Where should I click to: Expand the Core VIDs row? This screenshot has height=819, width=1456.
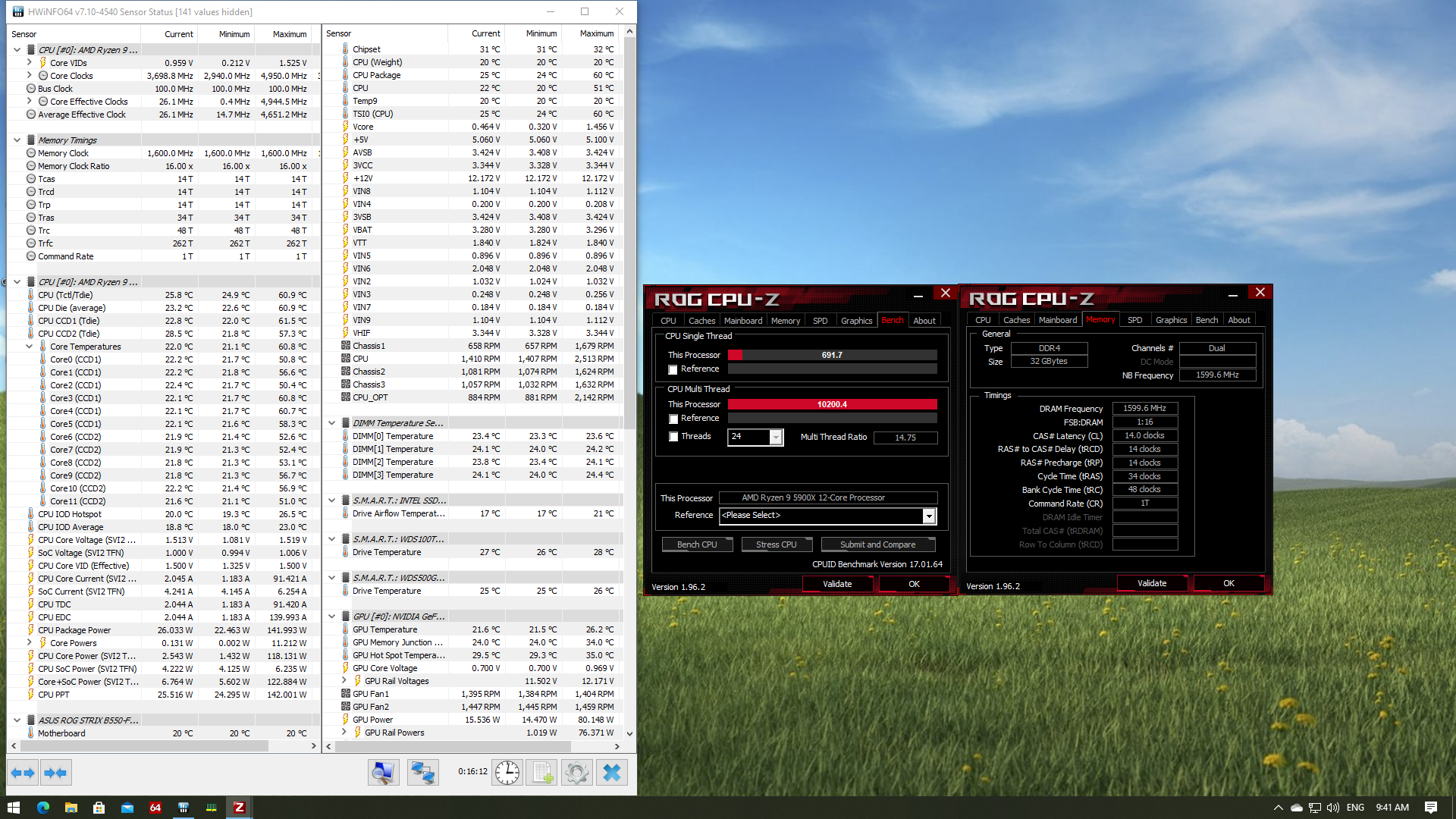pyautogui.click(x=30, y=63)
